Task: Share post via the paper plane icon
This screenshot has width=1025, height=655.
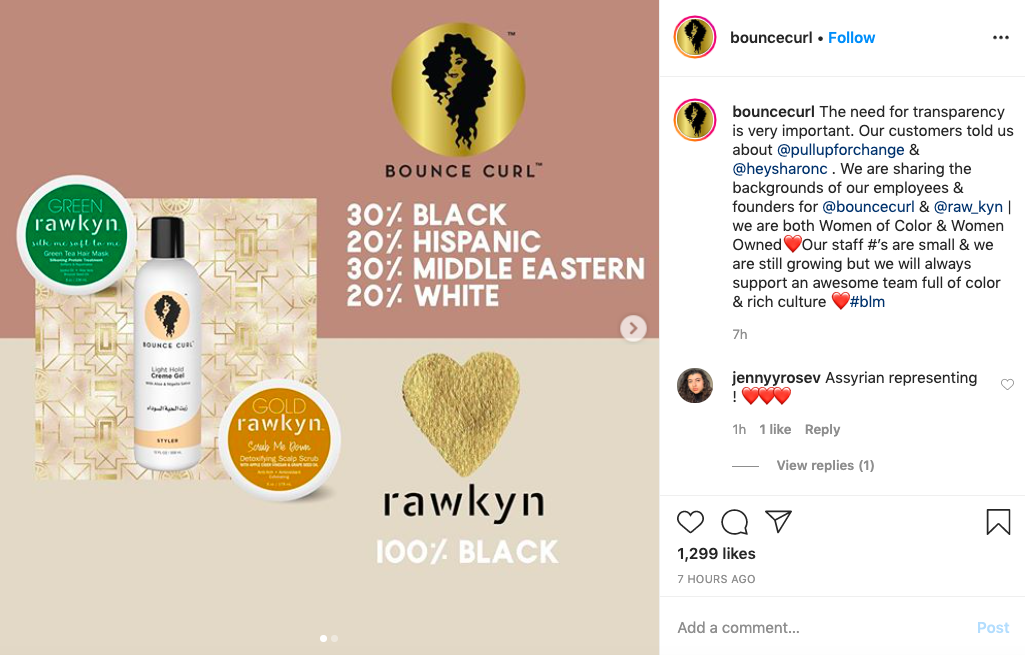Action: (x=779, y=521)
